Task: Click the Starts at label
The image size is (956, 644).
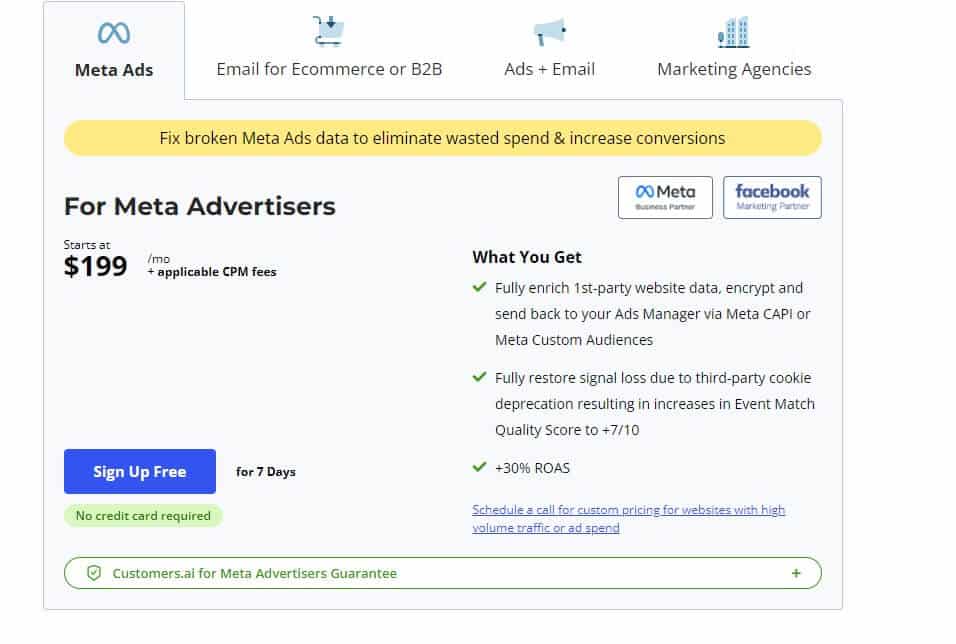Action: point(87,245)
